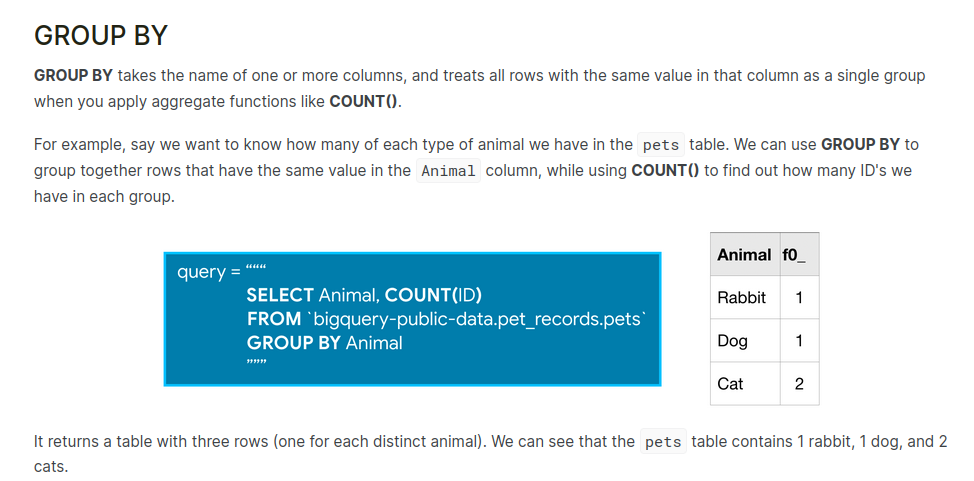The height and width of the screenshot is (481, 974).
Task: Select the Cat cell in the table
Action: pyautogui.click(x=731, y=384)
